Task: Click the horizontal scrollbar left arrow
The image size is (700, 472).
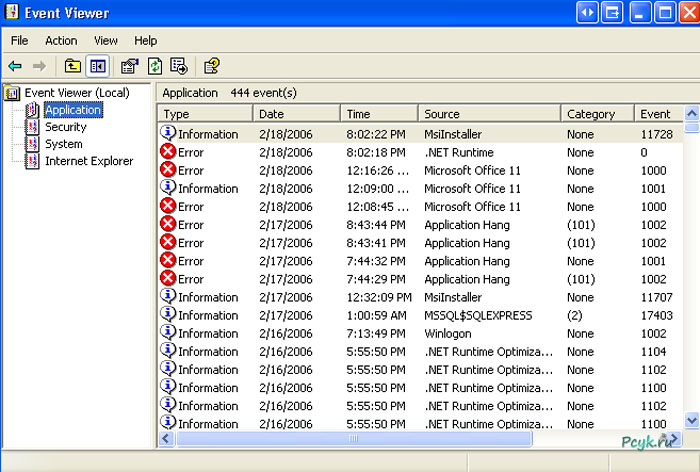Action: pos(166,439)
